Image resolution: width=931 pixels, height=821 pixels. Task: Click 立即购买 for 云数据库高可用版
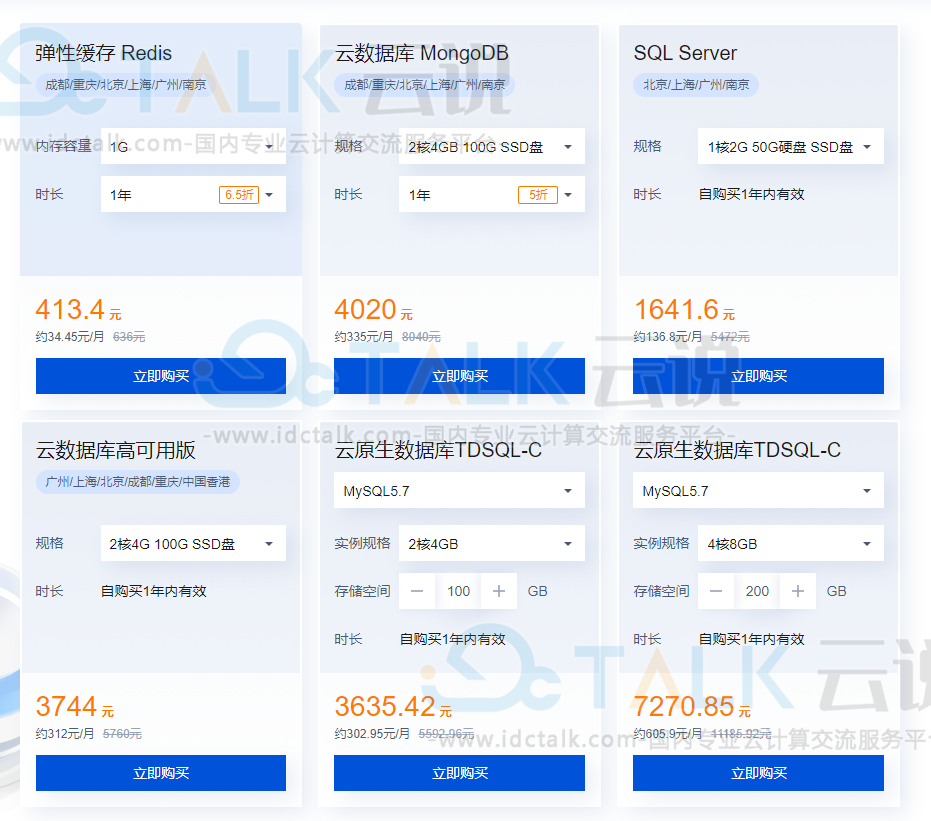point(161,773)
